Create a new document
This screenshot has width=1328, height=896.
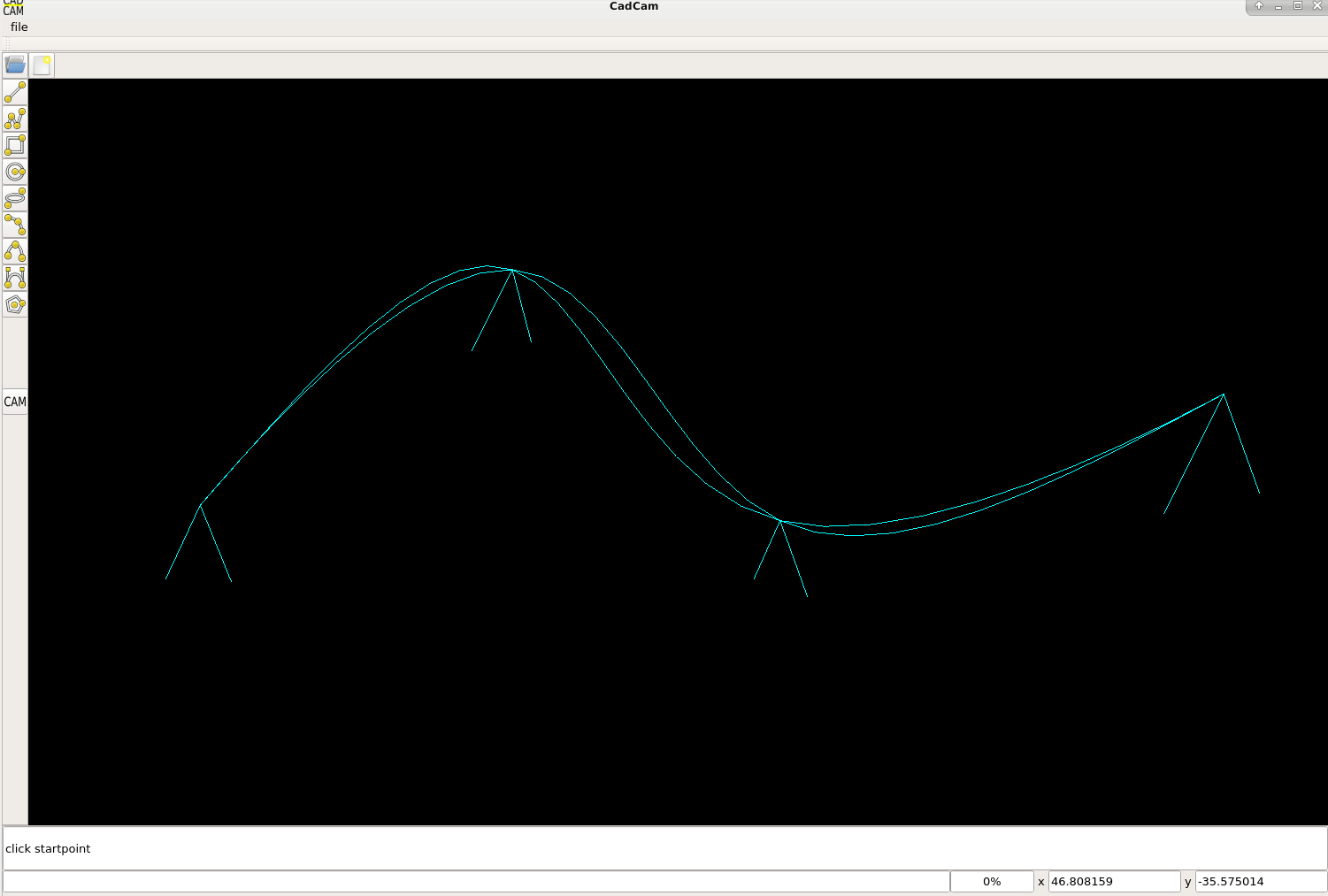click(42, 65)
